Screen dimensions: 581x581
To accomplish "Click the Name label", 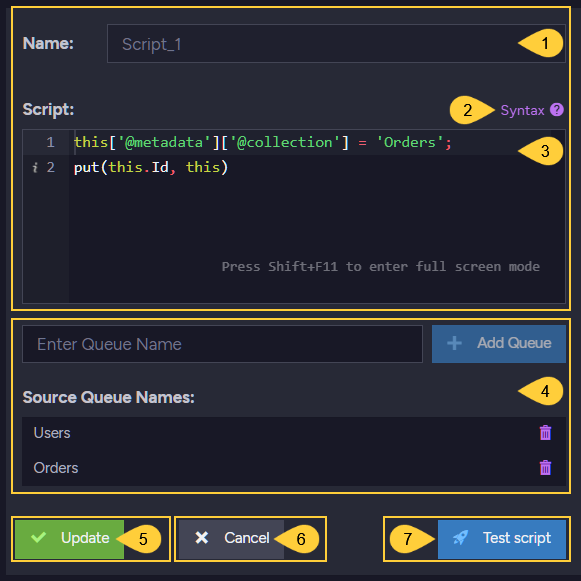I will (48, 43).
